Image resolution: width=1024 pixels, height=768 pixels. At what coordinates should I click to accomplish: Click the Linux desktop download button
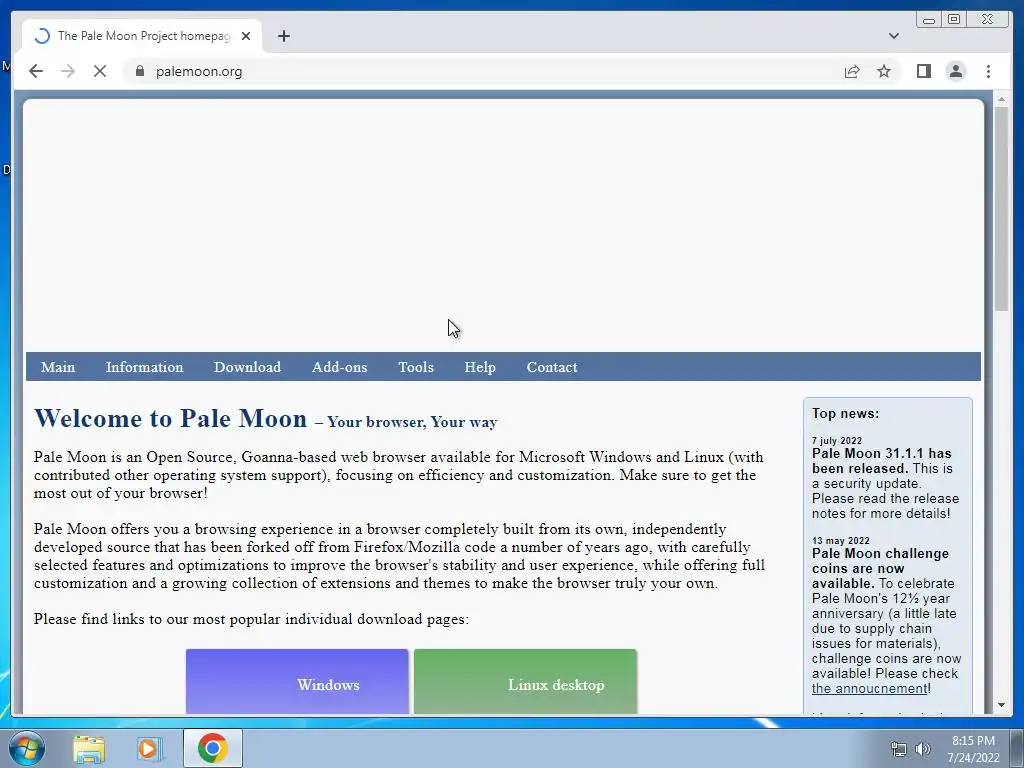[x=526, y=681]
